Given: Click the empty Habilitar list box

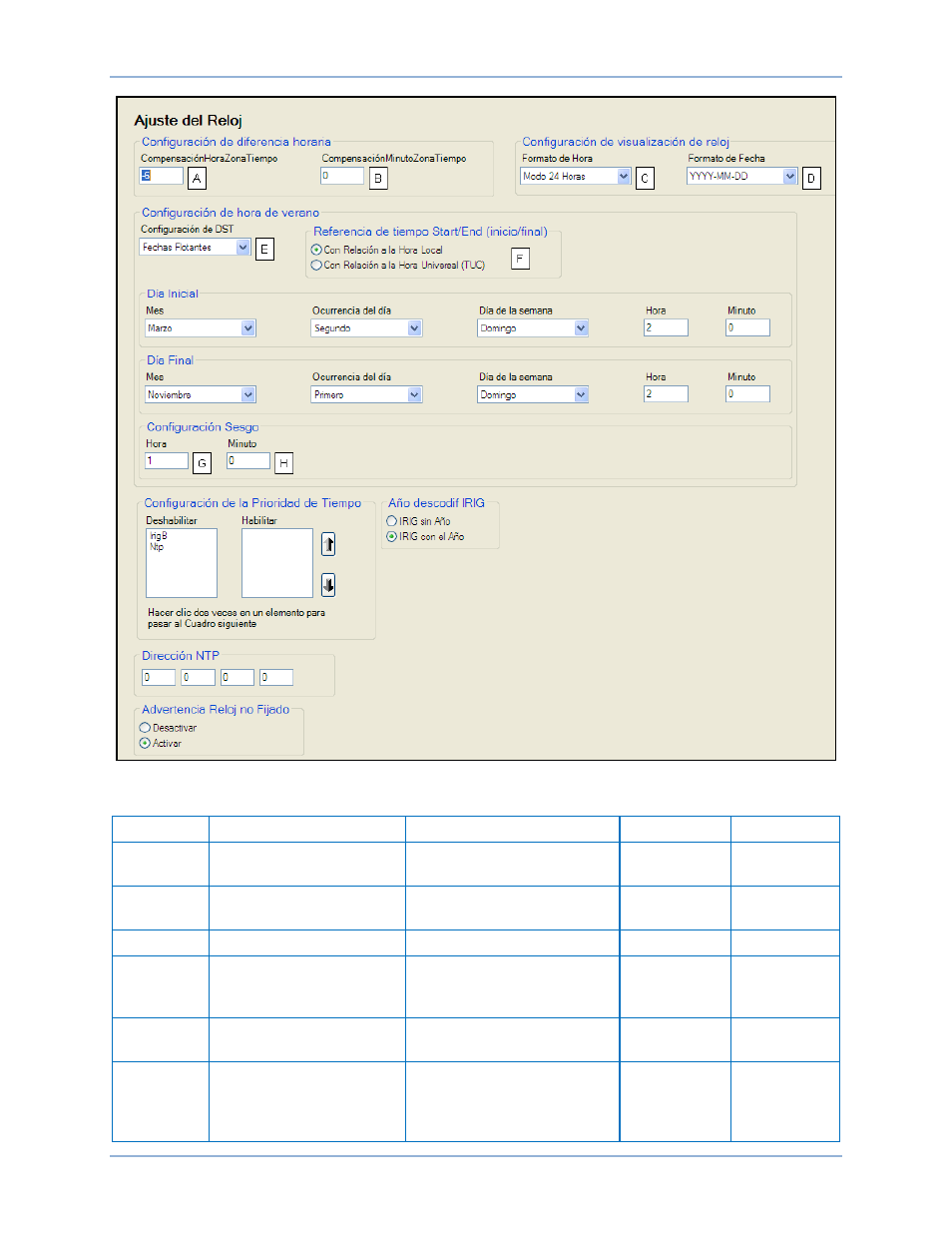Looking at the screenshot, I should (277, 563).
